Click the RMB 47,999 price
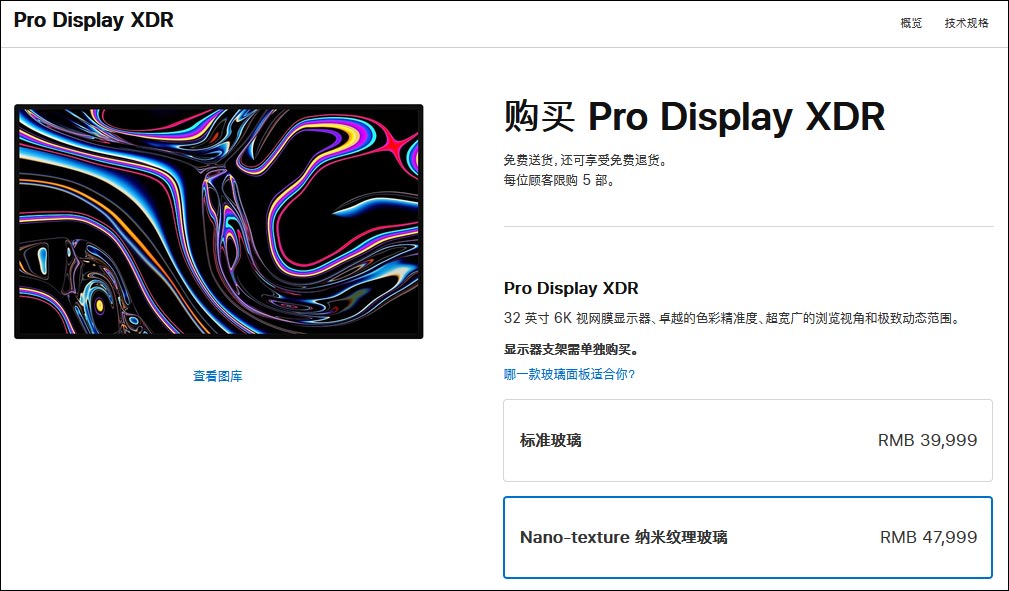Screen dimensions: 1009x591 click(x=928, y=537)
